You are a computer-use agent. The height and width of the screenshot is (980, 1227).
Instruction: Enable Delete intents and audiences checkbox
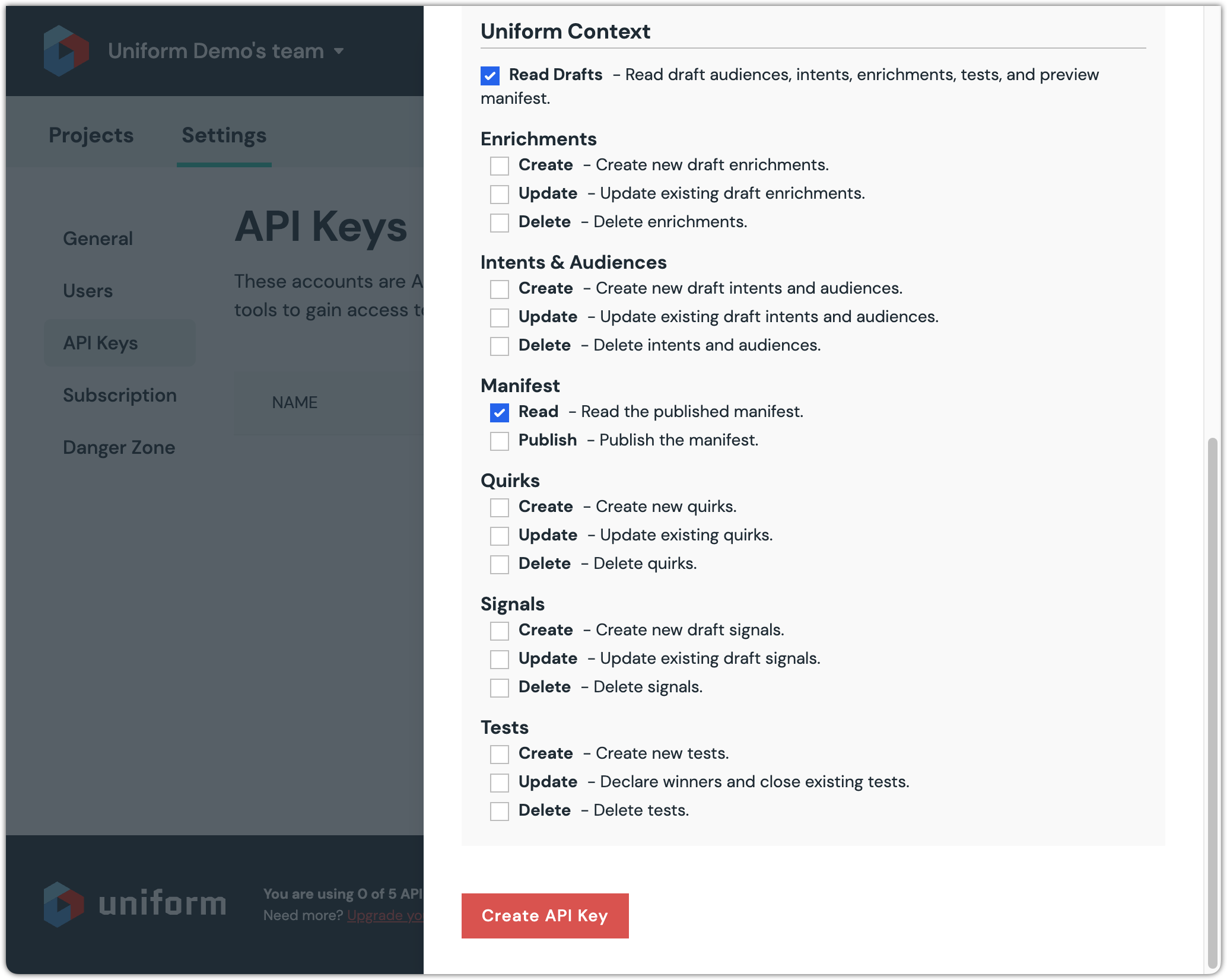tap(500, 346)
